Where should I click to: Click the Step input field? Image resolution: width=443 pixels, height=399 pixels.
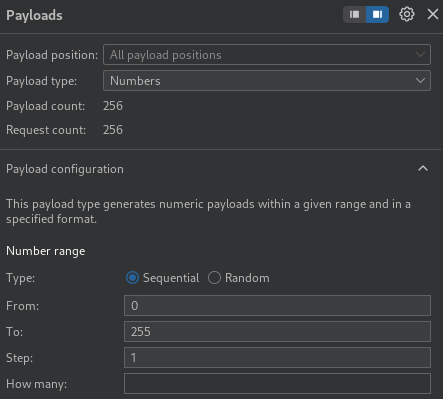click(277, 358)
